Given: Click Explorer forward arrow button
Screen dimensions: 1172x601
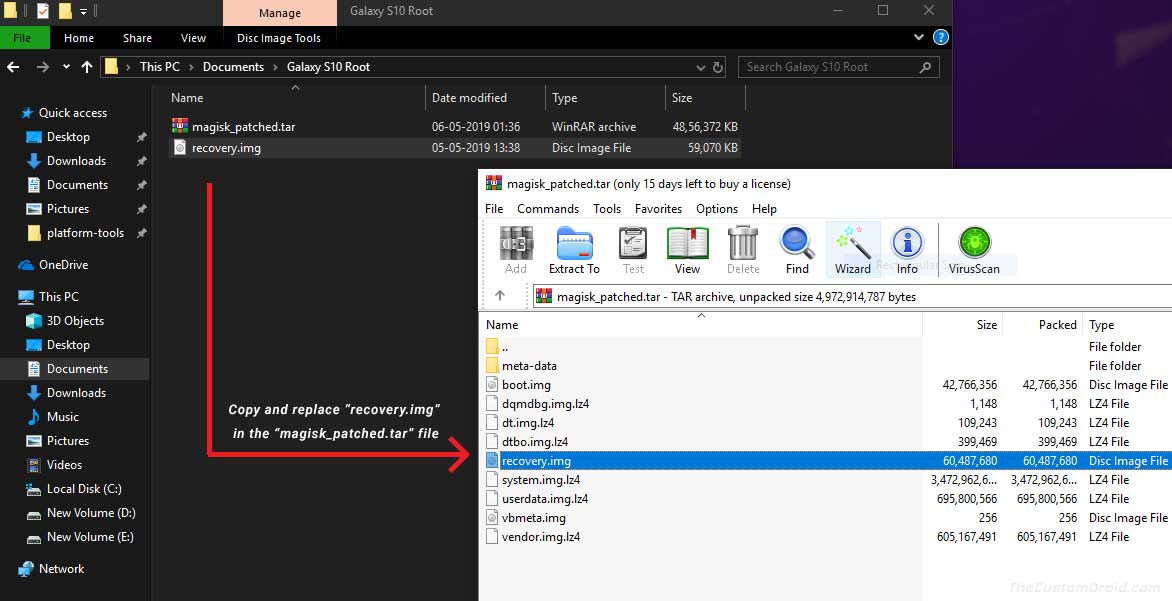Looking at the screenshot, I should pyautogui.click(x=43, y=67).
